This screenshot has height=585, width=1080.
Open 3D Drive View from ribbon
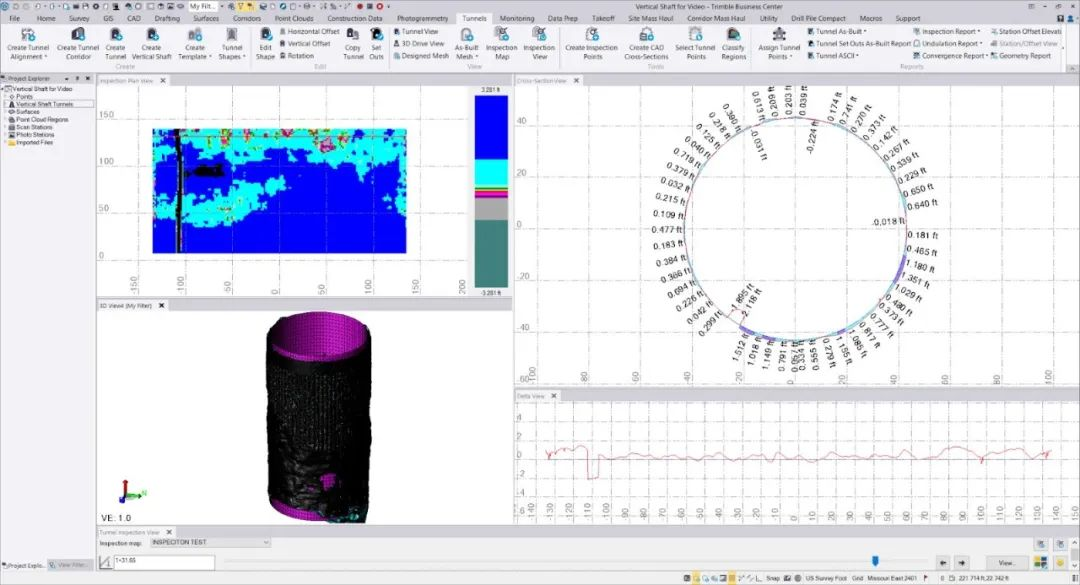coord(419,43)
